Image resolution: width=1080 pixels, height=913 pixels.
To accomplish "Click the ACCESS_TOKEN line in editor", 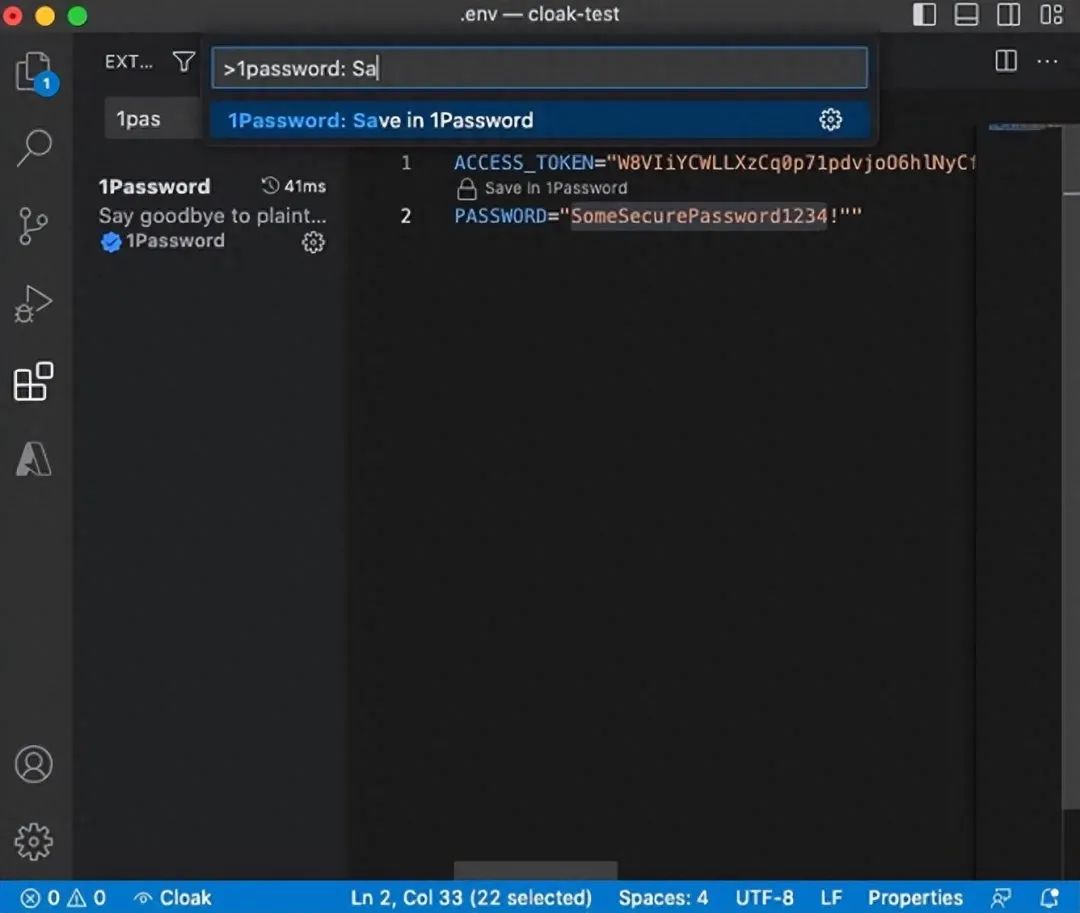I will click(714, 162).
